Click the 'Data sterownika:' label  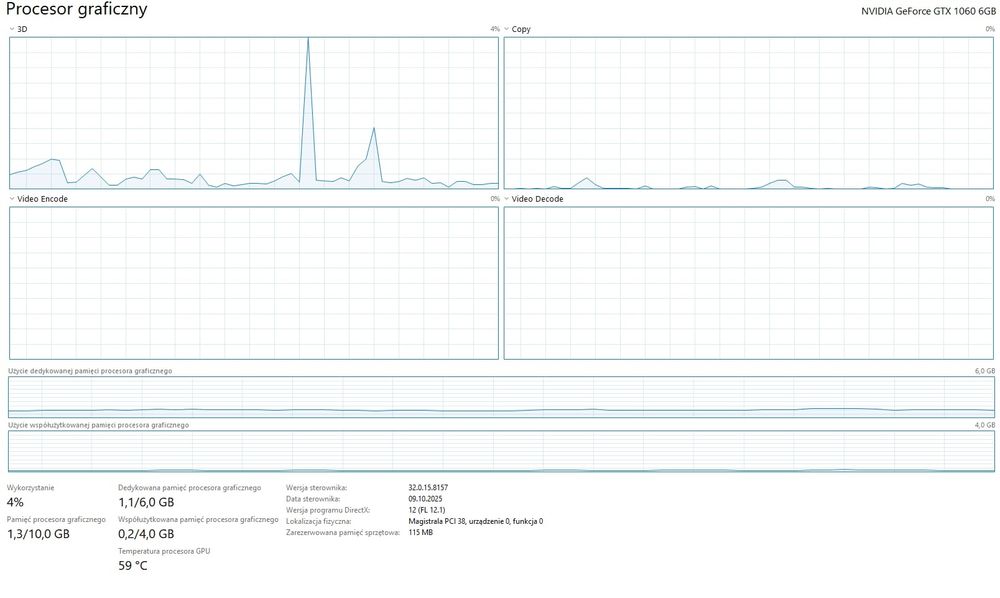pyautogui.click(x=312, y=499)
